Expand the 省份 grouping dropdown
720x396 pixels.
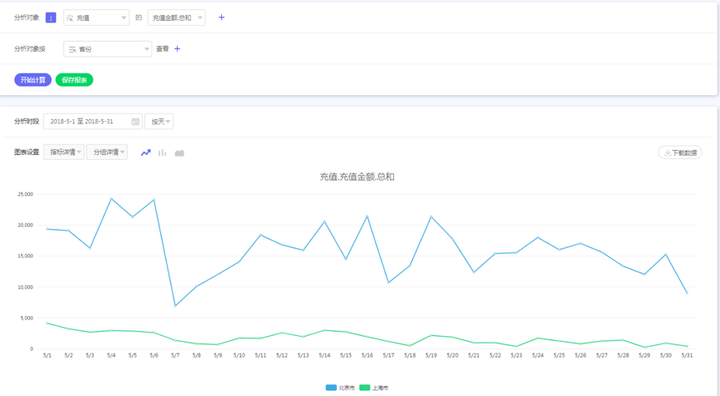pyautogui.click(x=107, y=49)
